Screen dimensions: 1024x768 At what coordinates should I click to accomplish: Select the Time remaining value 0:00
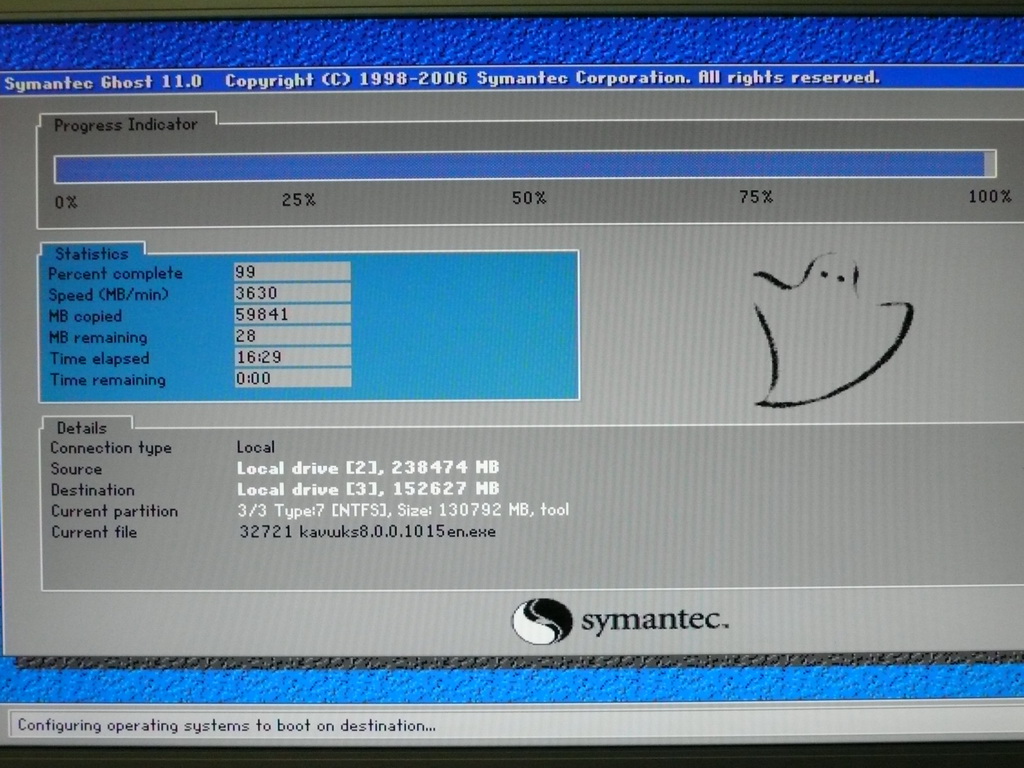point(292,378)
